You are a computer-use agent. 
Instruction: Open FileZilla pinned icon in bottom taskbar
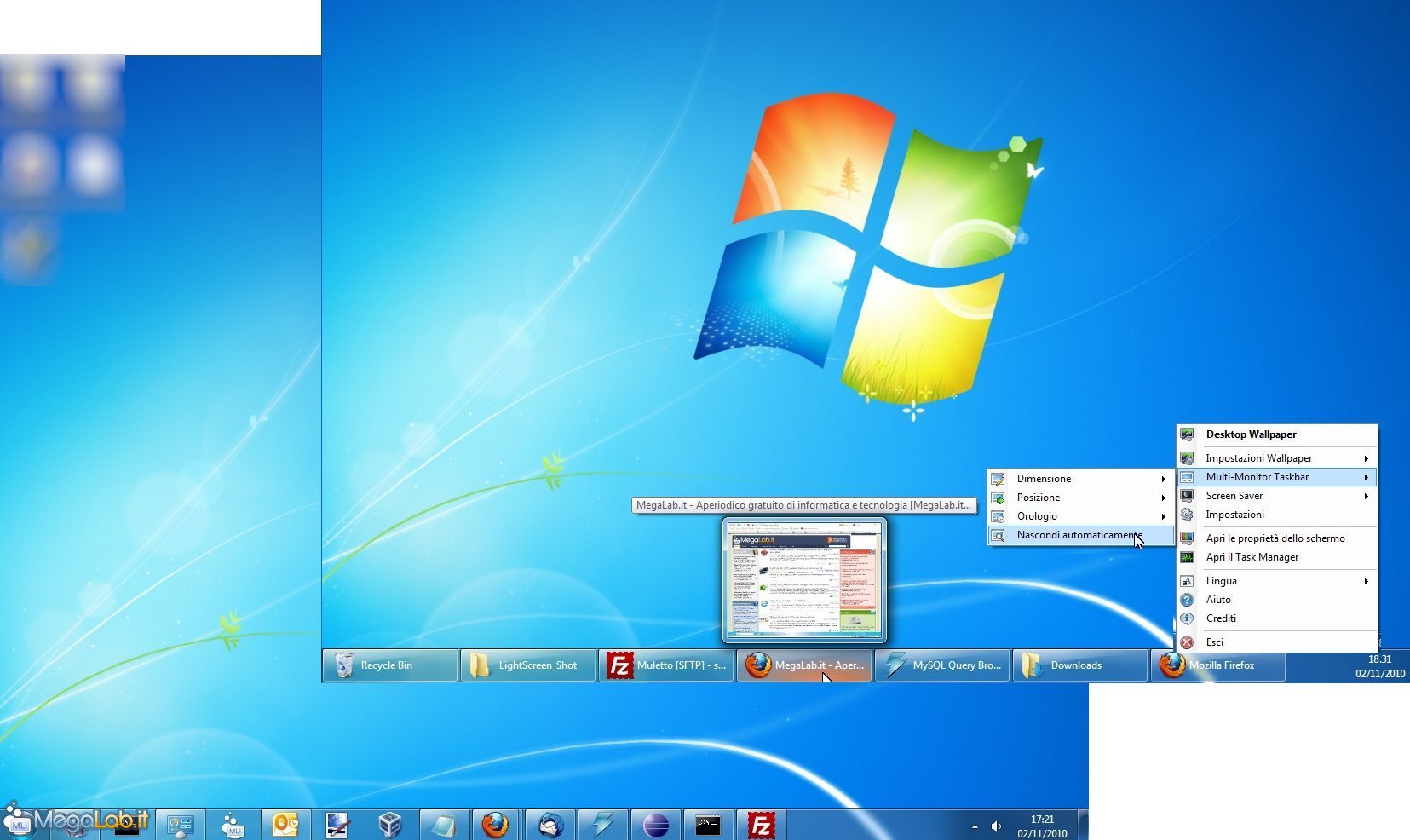761,825
